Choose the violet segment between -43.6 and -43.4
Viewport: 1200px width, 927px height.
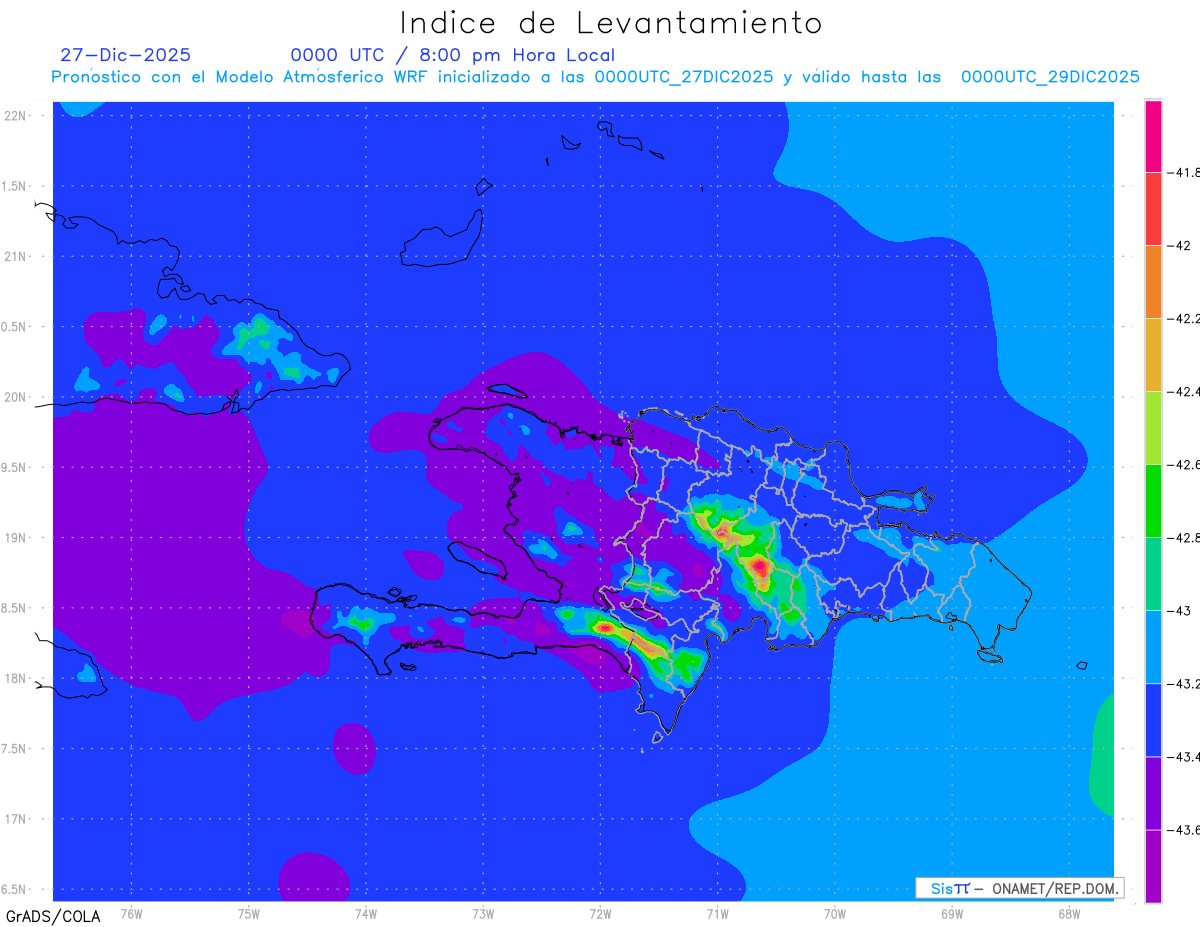[1153, 793]
